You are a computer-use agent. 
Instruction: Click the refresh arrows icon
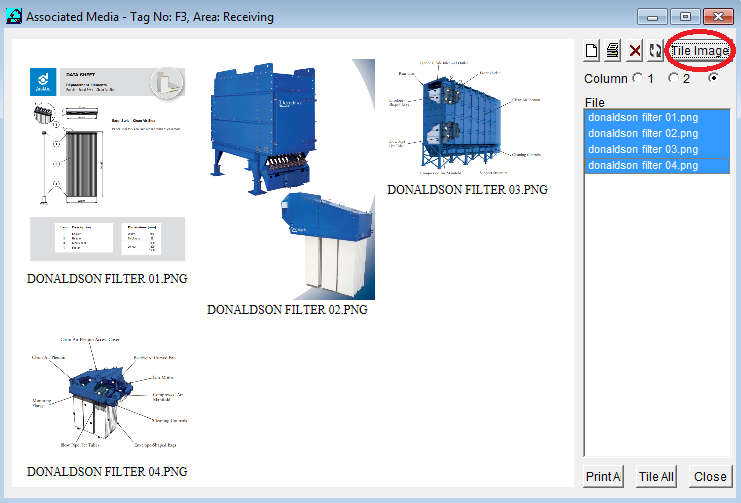tap(655, 51)
